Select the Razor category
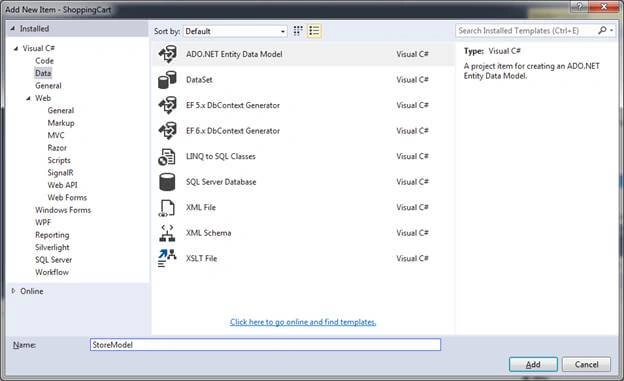 pyautogui.click(x=57, y=148)
